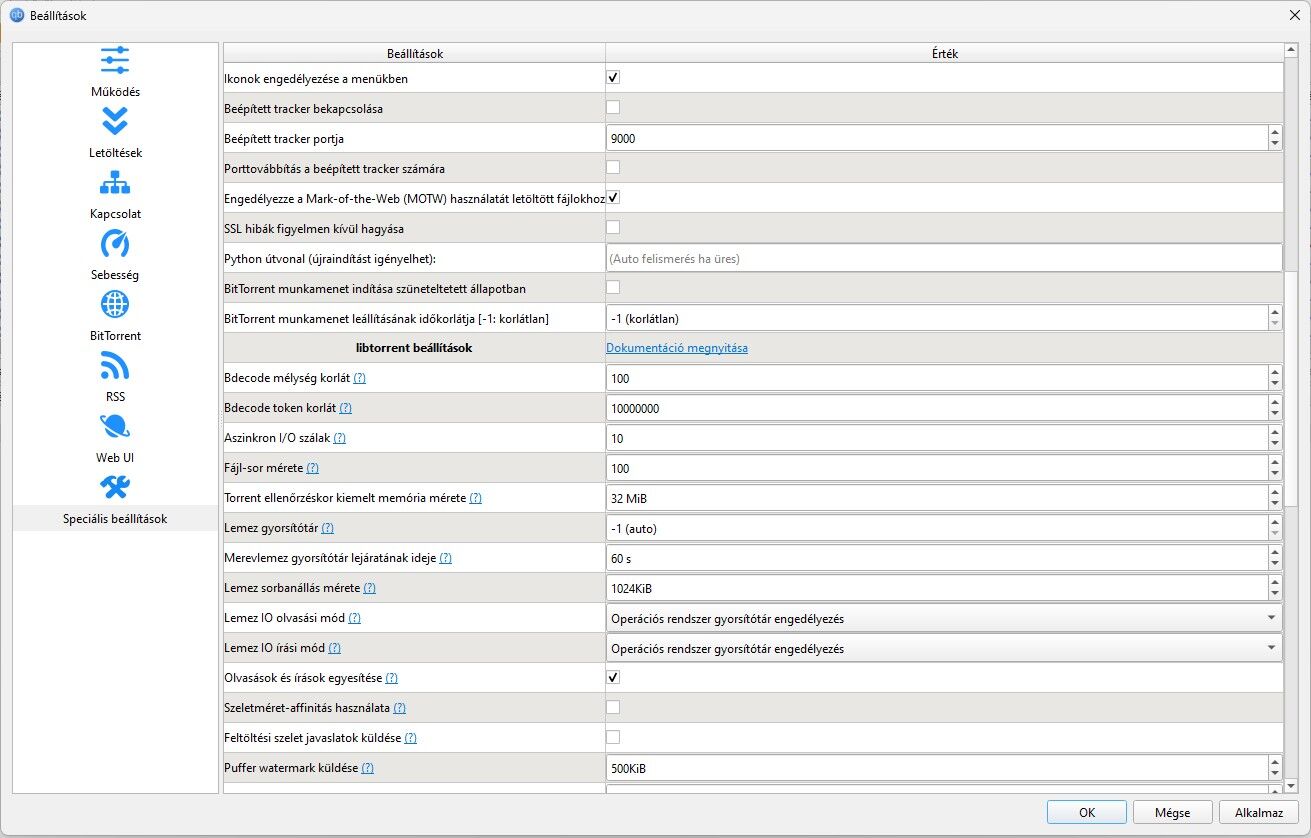
Task: Open the Lemez IO olvasási mód dropdown
Action: click(x=944, y=618)
